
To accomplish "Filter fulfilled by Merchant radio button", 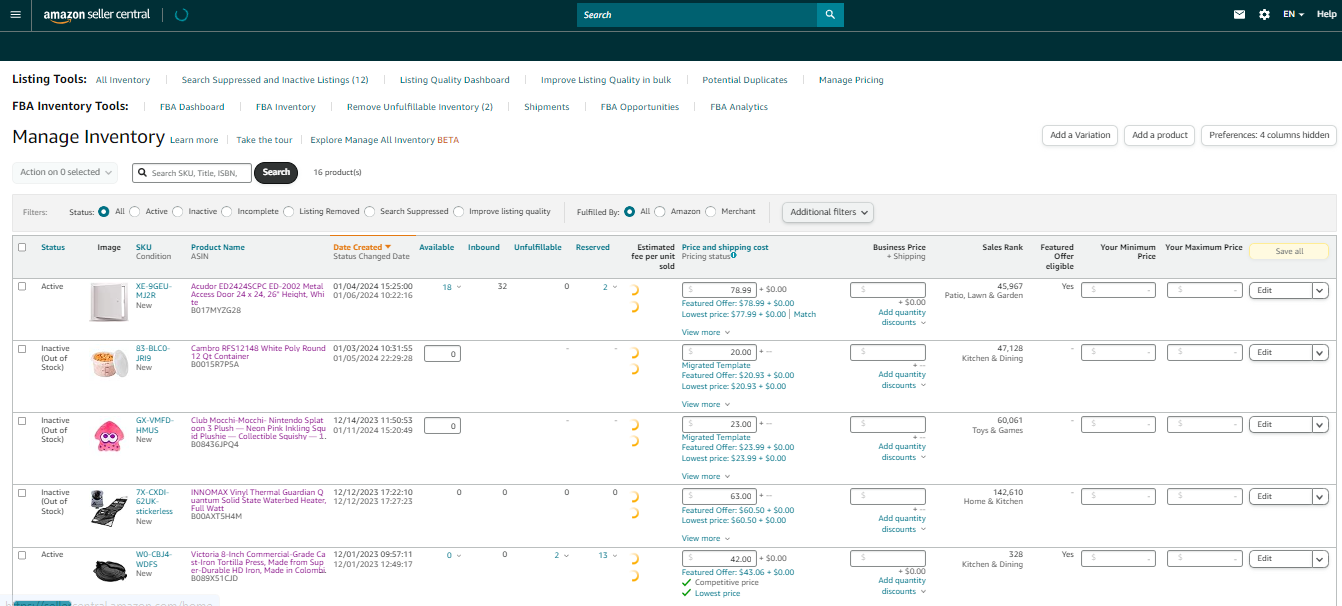I will (711, 212).
